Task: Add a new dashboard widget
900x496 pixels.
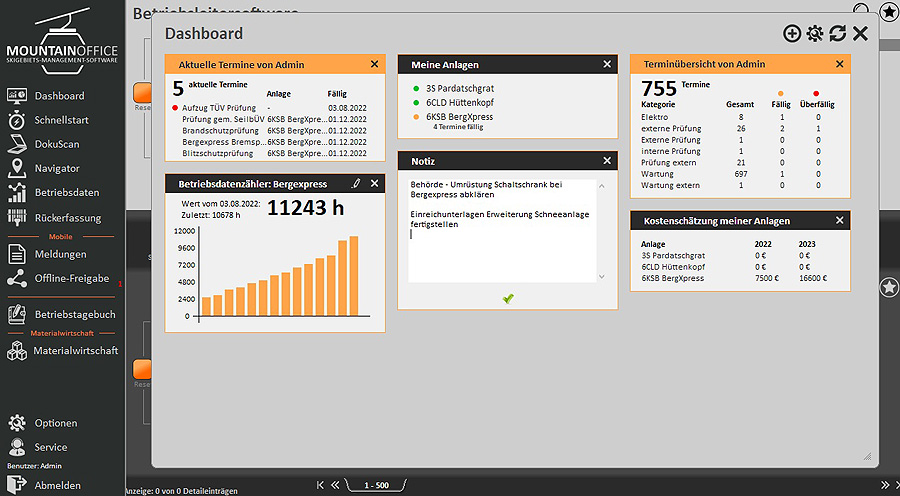Action: pyautogui.click(x=792, y=34)
